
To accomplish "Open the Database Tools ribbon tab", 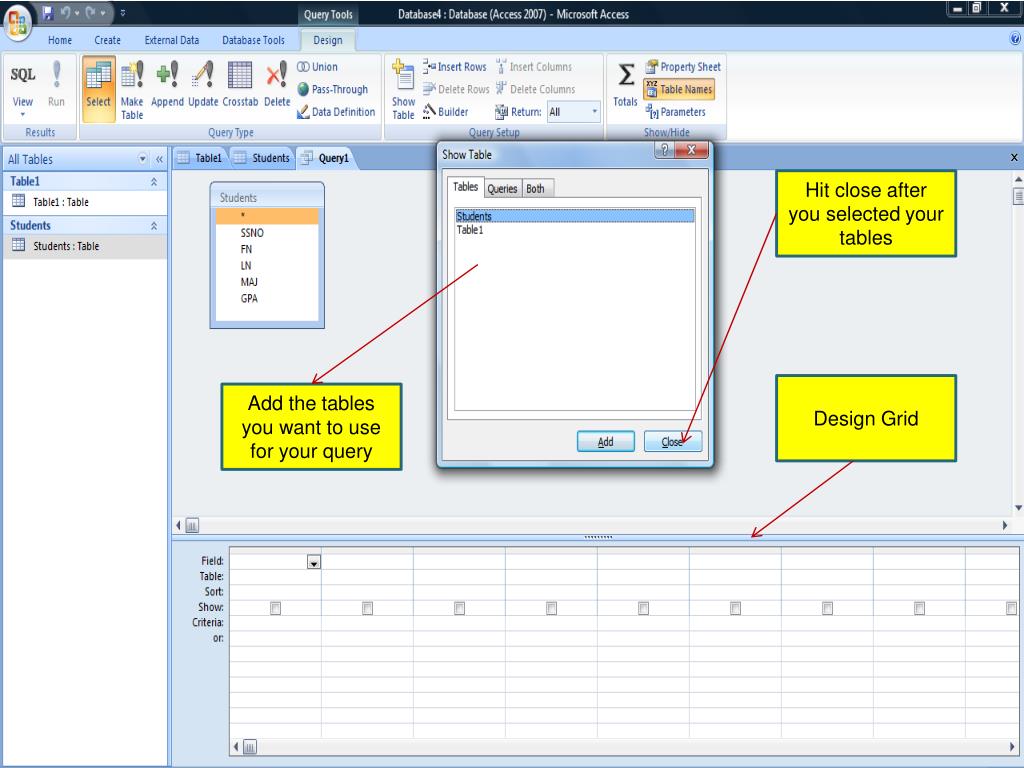I will pyautogui.click(x=253, y=40).
